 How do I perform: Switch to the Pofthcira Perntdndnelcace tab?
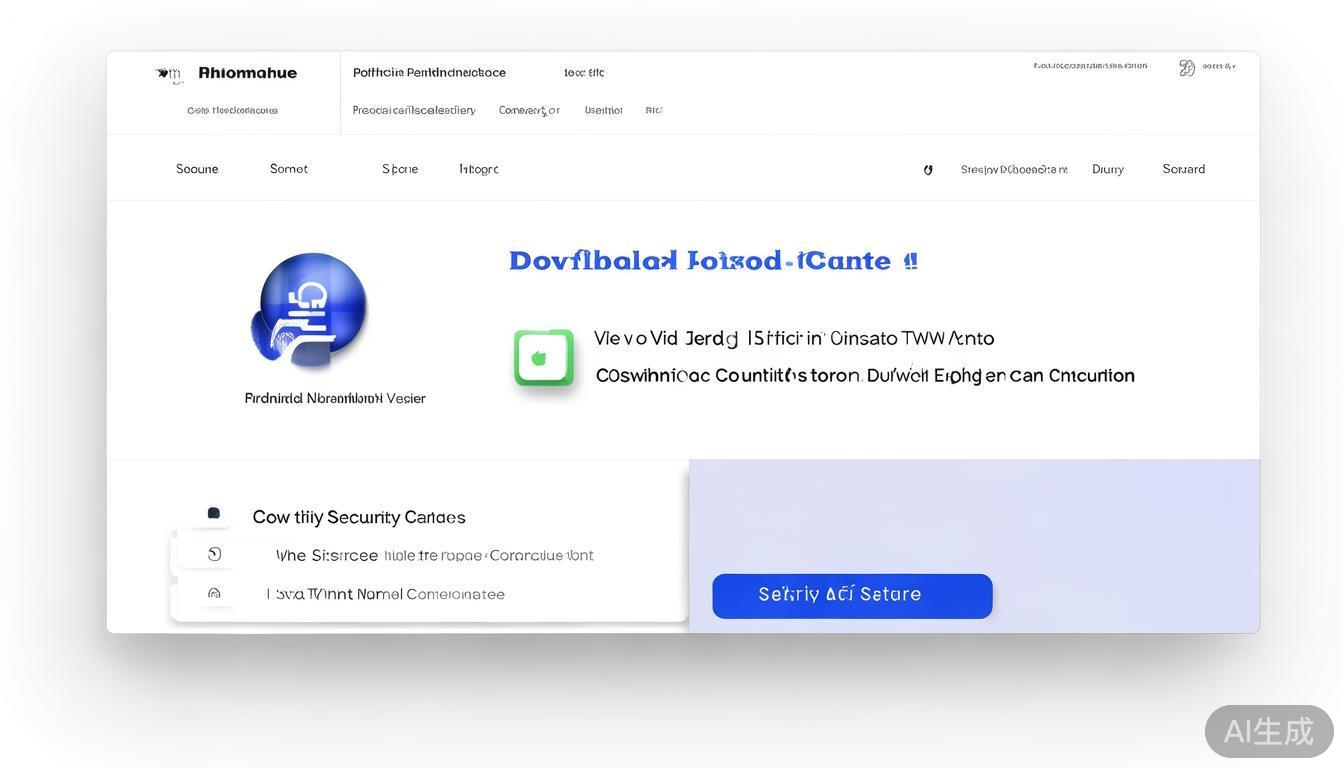point(429,73)
